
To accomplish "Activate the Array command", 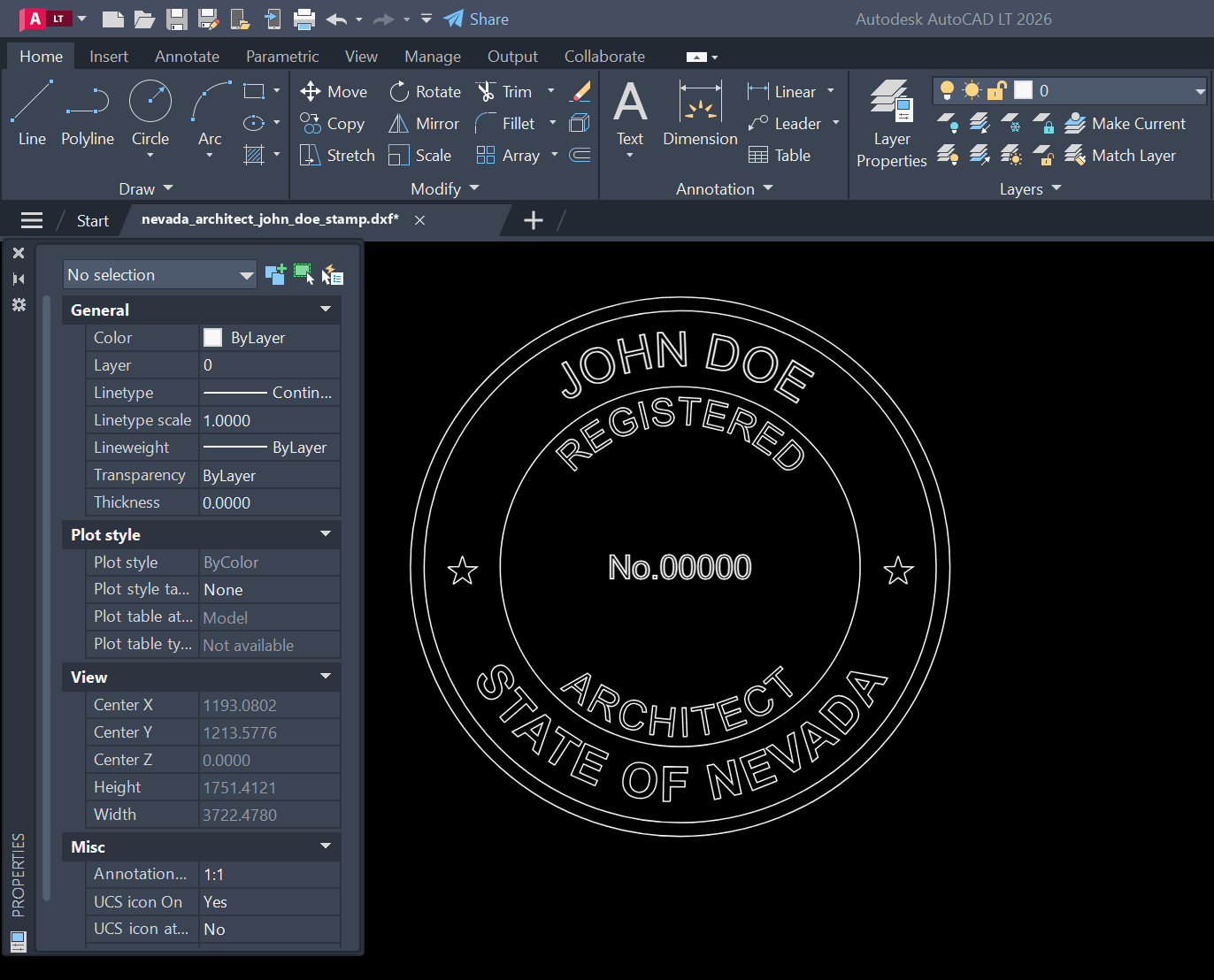I will [x=508, y=155].
